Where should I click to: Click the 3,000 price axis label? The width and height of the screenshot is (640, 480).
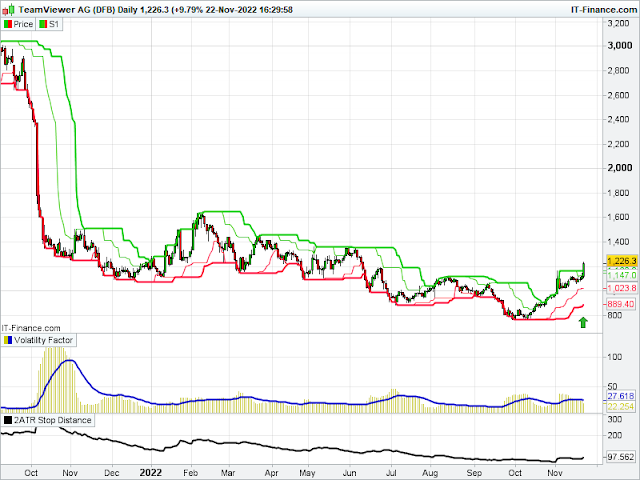click(x=620, y=45)
